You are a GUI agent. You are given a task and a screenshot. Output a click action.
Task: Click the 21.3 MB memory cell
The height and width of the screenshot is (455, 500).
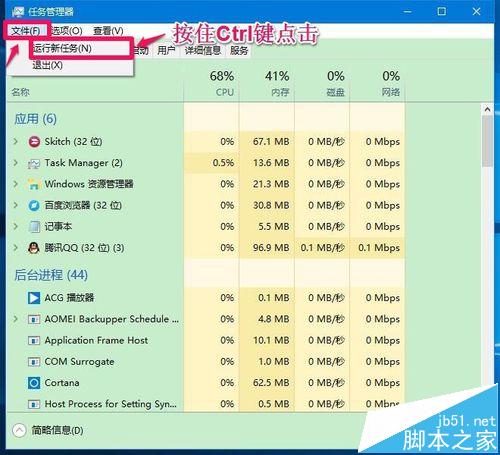[x=267, y=184]
